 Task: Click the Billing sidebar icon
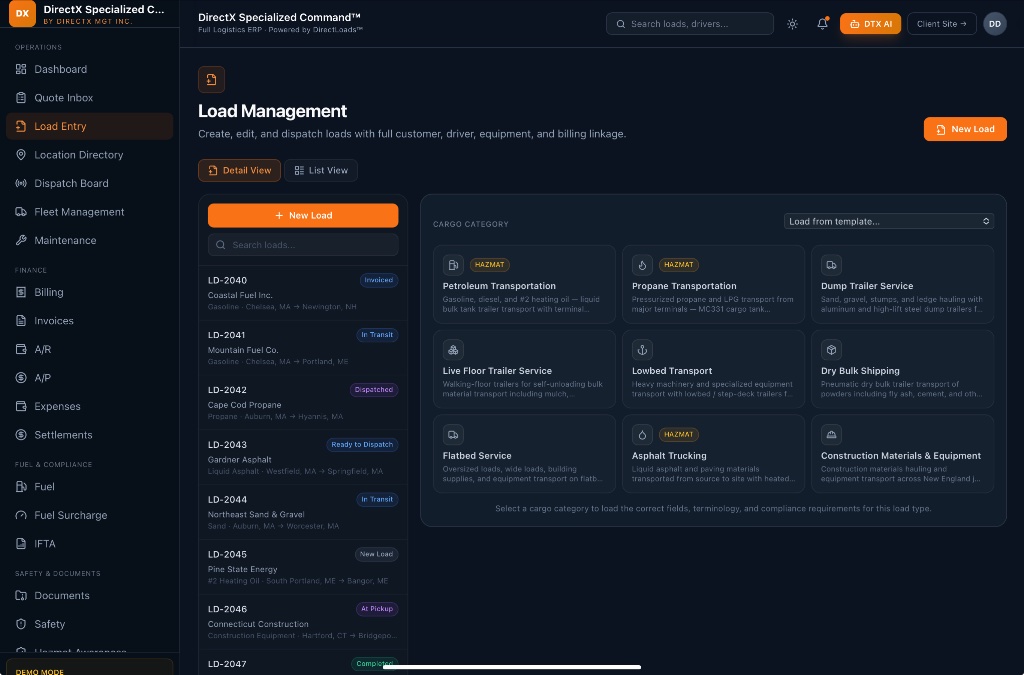click(x=21, y=292)
